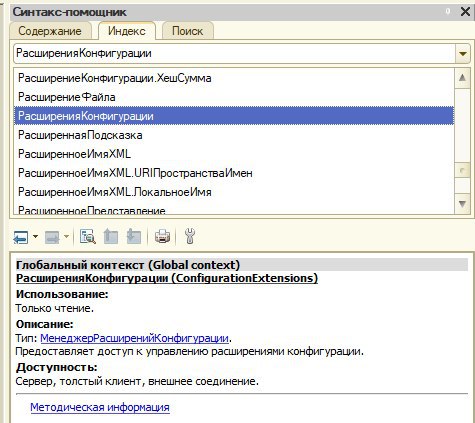Select РасширеннаяПодсказка in the index list
Viewport: 475px width, 423px height.
pos(234,135)
